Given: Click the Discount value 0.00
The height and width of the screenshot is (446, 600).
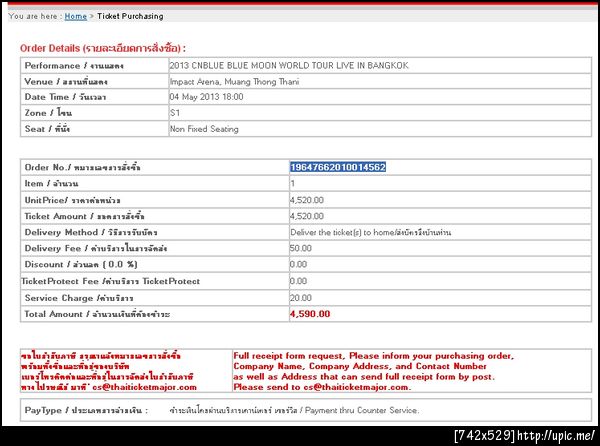Looking at the screenshot, I should tap(298, 264).
